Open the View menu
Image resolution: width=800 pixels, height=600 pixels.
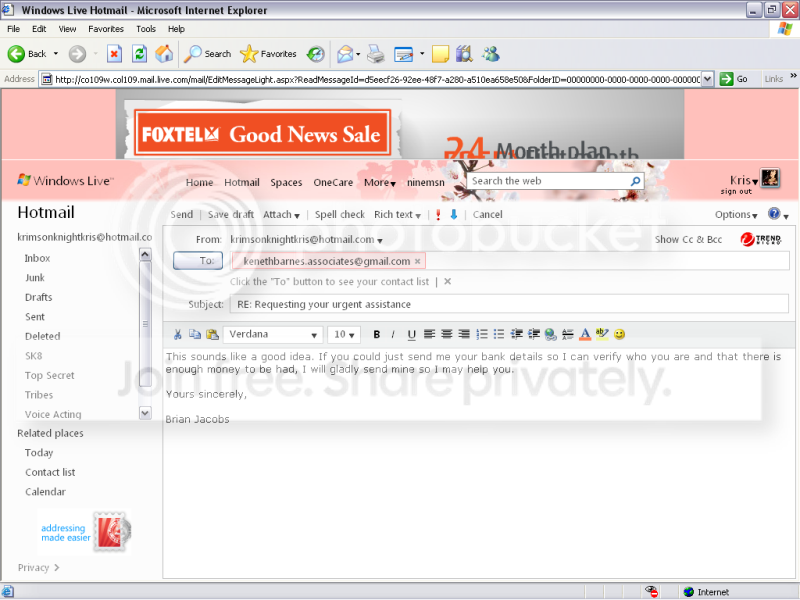(x=67, y=29)
